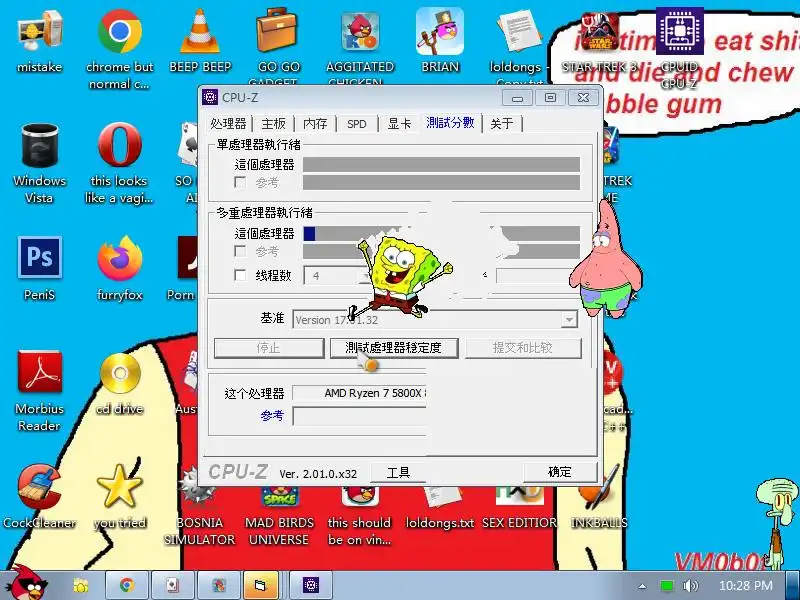
Task: Open the Windows Vista recycle bin icon
Action: tap(39, 145)
